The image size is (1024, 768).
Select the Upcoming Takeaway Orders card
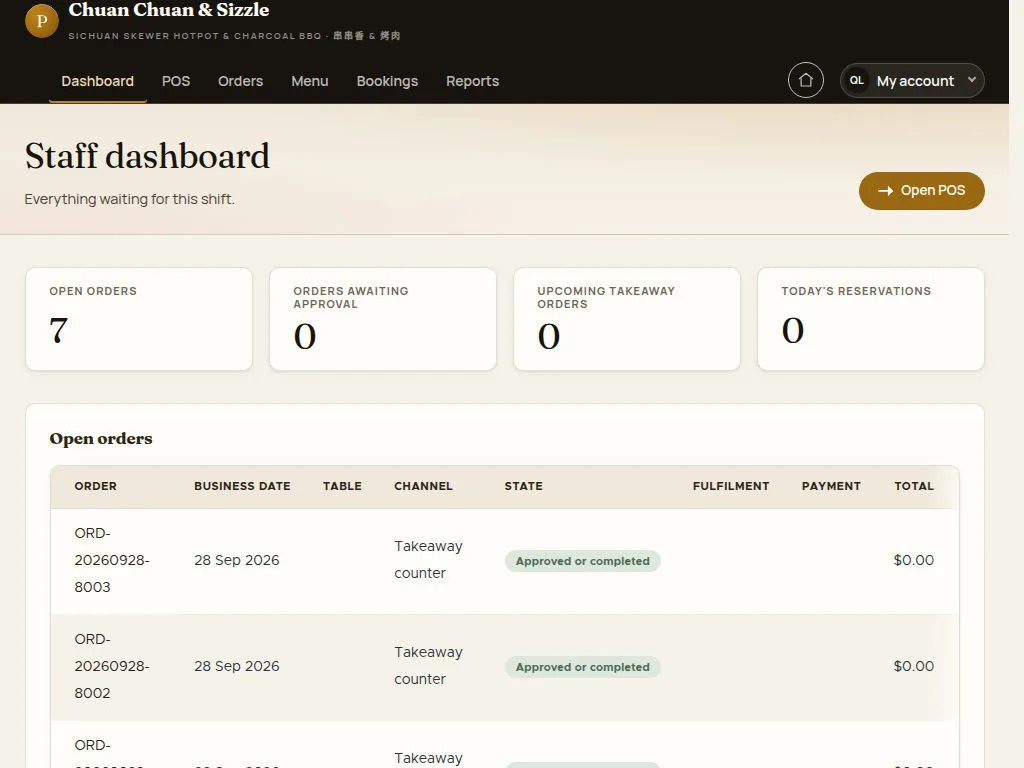pos(627,319)
